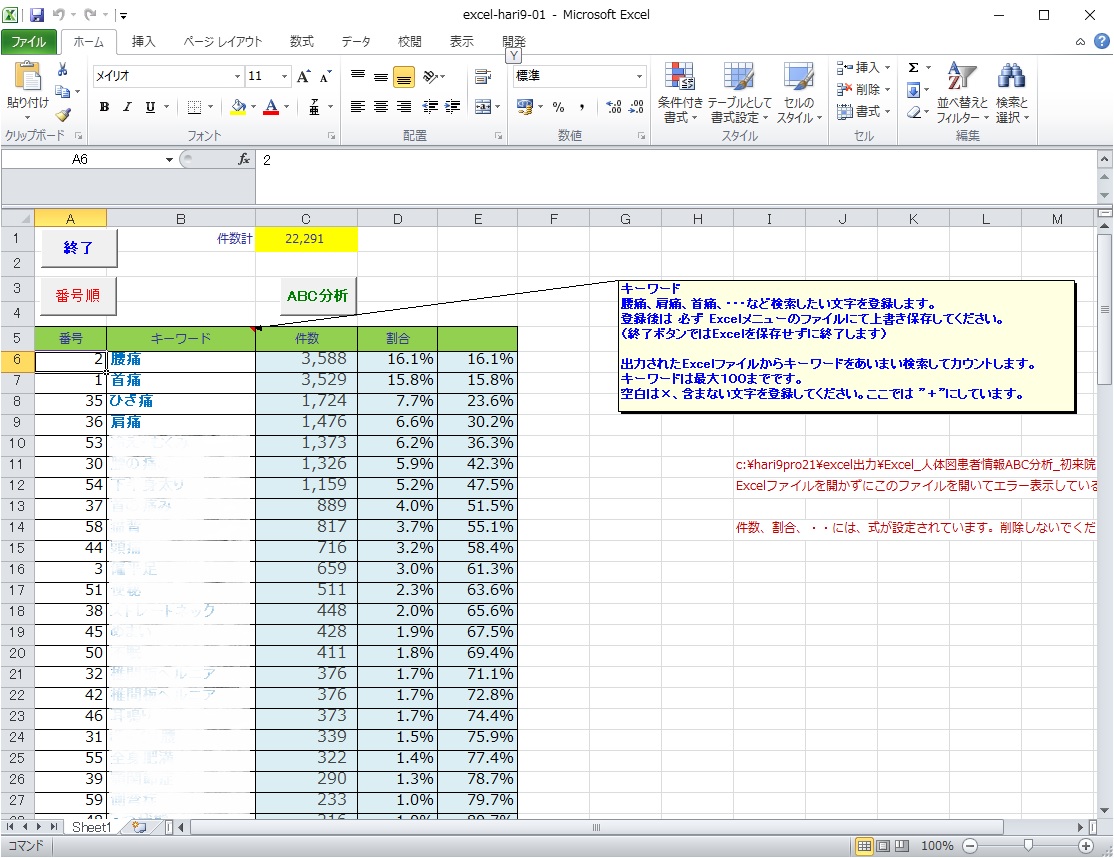Click the Clear eraser icon
Viewport: 1114px width, 858px height.
click(914, 112)
